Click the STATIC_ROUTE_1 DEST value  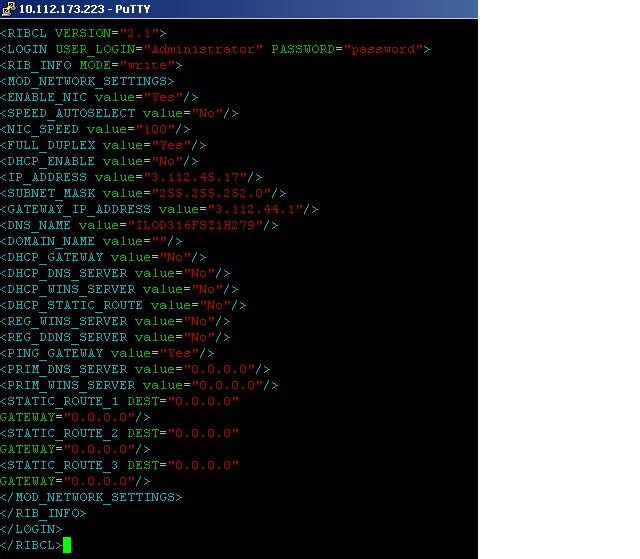pos(203,401)
